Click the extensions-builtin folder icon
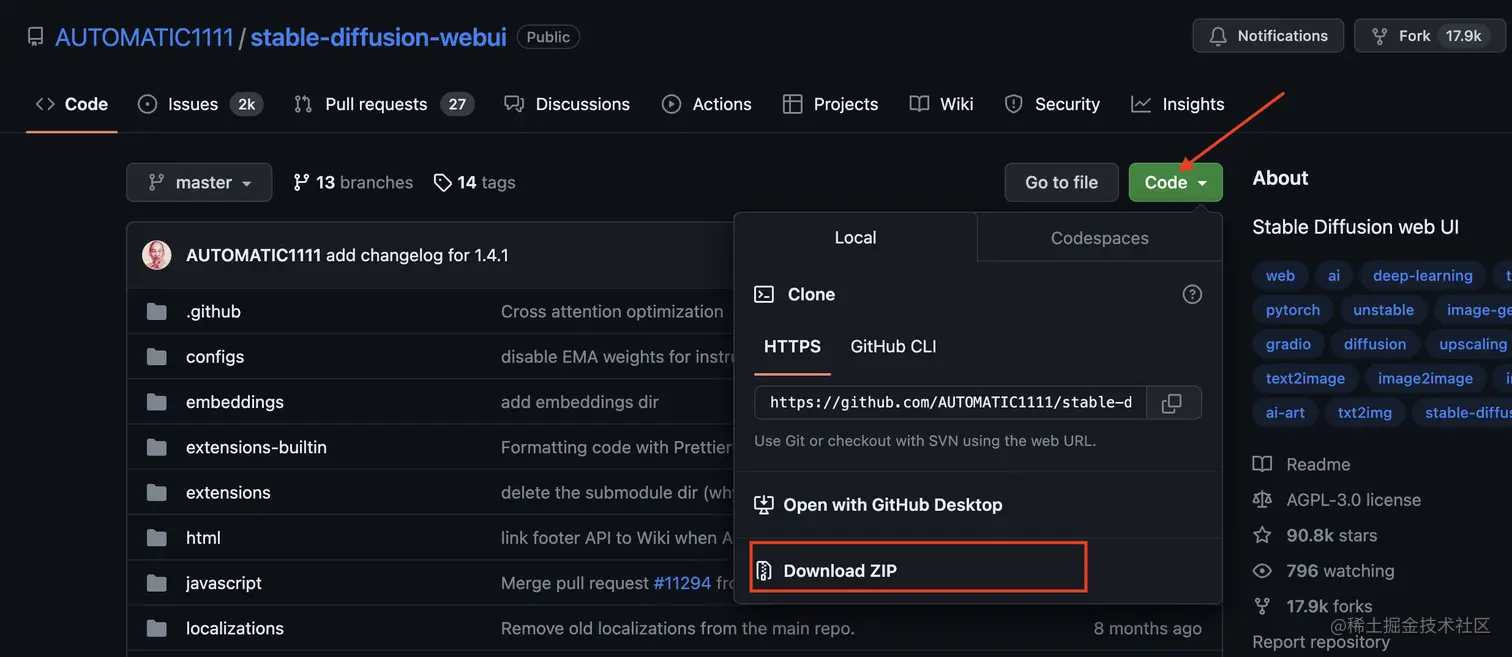Viewport: 1512px width, 657px height. [157, 447]
